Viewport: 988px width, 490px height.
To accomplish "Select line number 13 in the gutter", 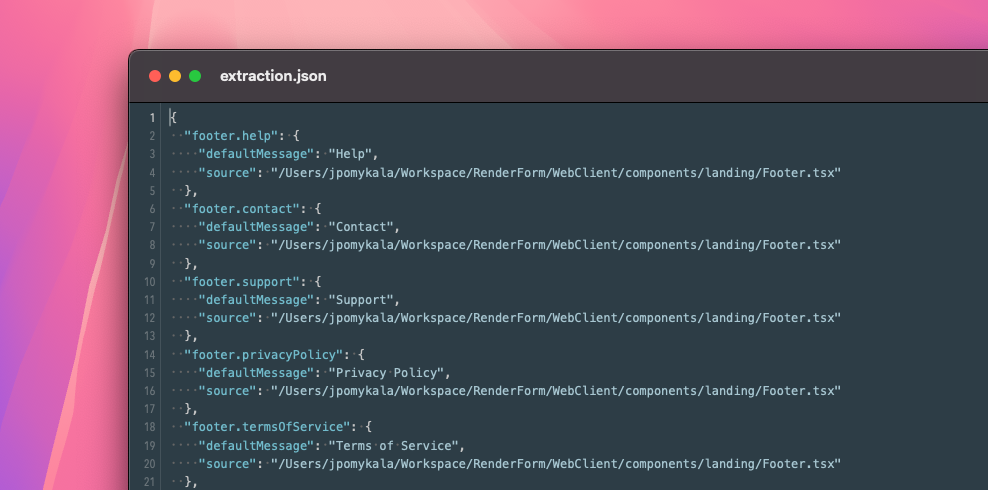I will click(149, 336).
